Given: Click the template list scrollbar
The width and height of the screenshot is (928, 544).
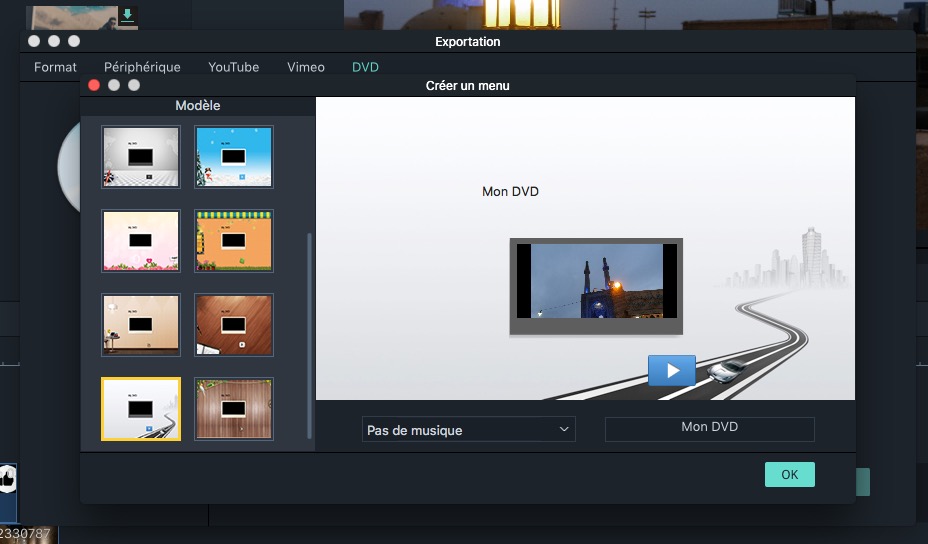Looking at the screenshot, I should 309,335.
